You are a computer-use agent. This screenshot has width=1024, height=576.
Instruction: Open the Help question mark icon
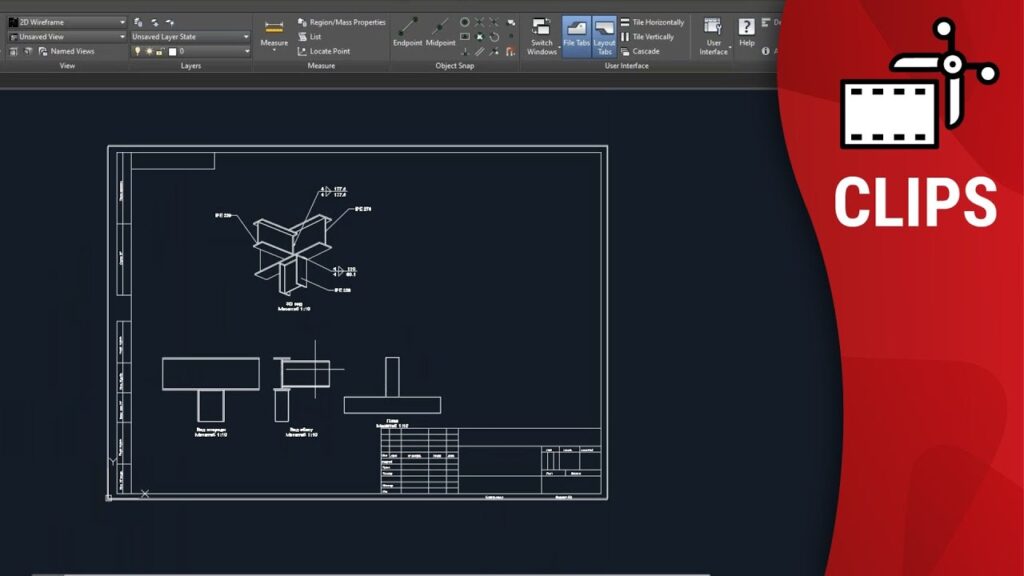pyautogui.click(x=746, y=29)
